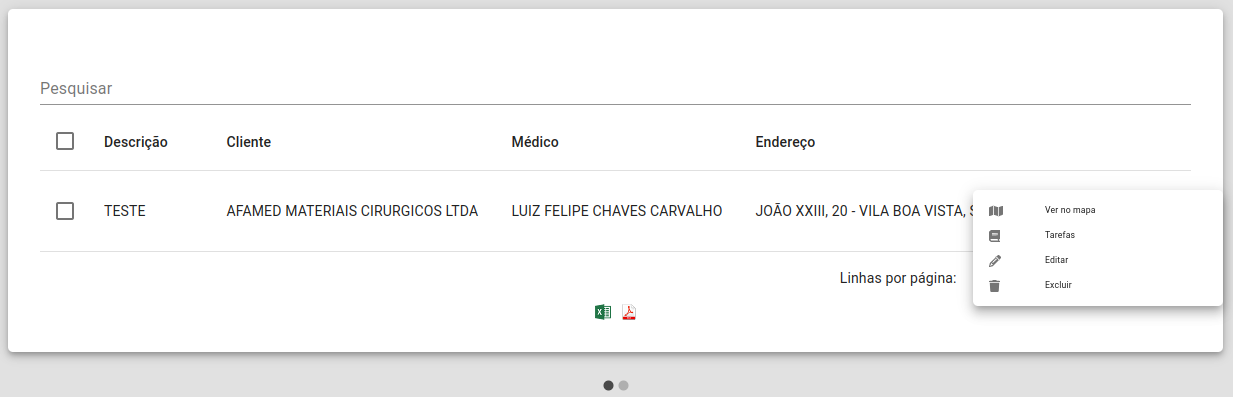Export table with the green Excel icon
The width and height of the screenshot is (1233, 397).
603,312
